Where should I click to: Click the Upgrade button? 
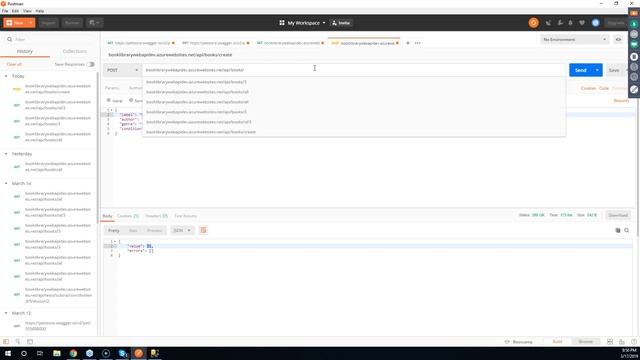click(x=616, y=23)
